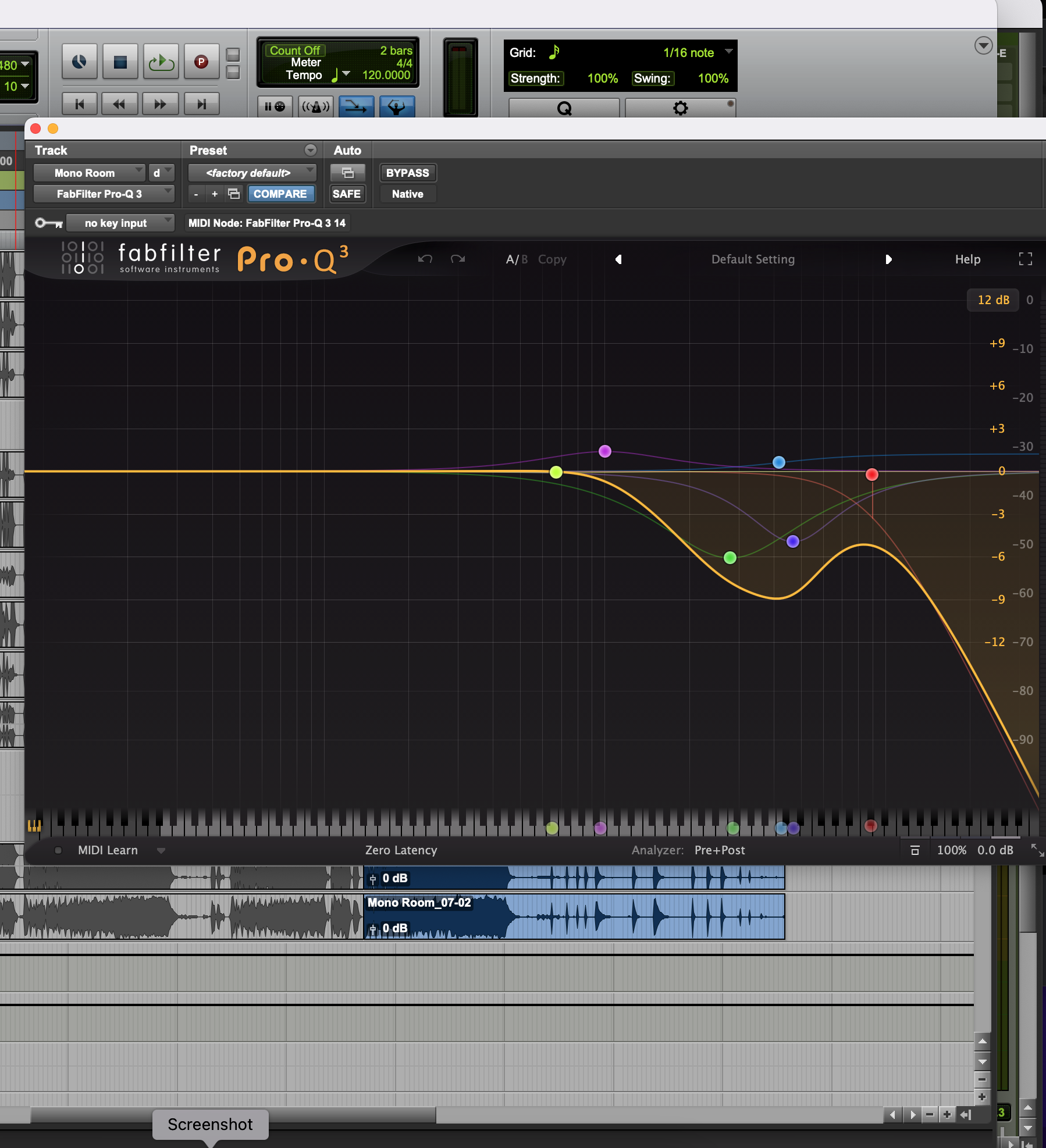This screenshot has height=1148, width=1046.
Task: Select the magenta EQ band node
Action: (605, 451)
